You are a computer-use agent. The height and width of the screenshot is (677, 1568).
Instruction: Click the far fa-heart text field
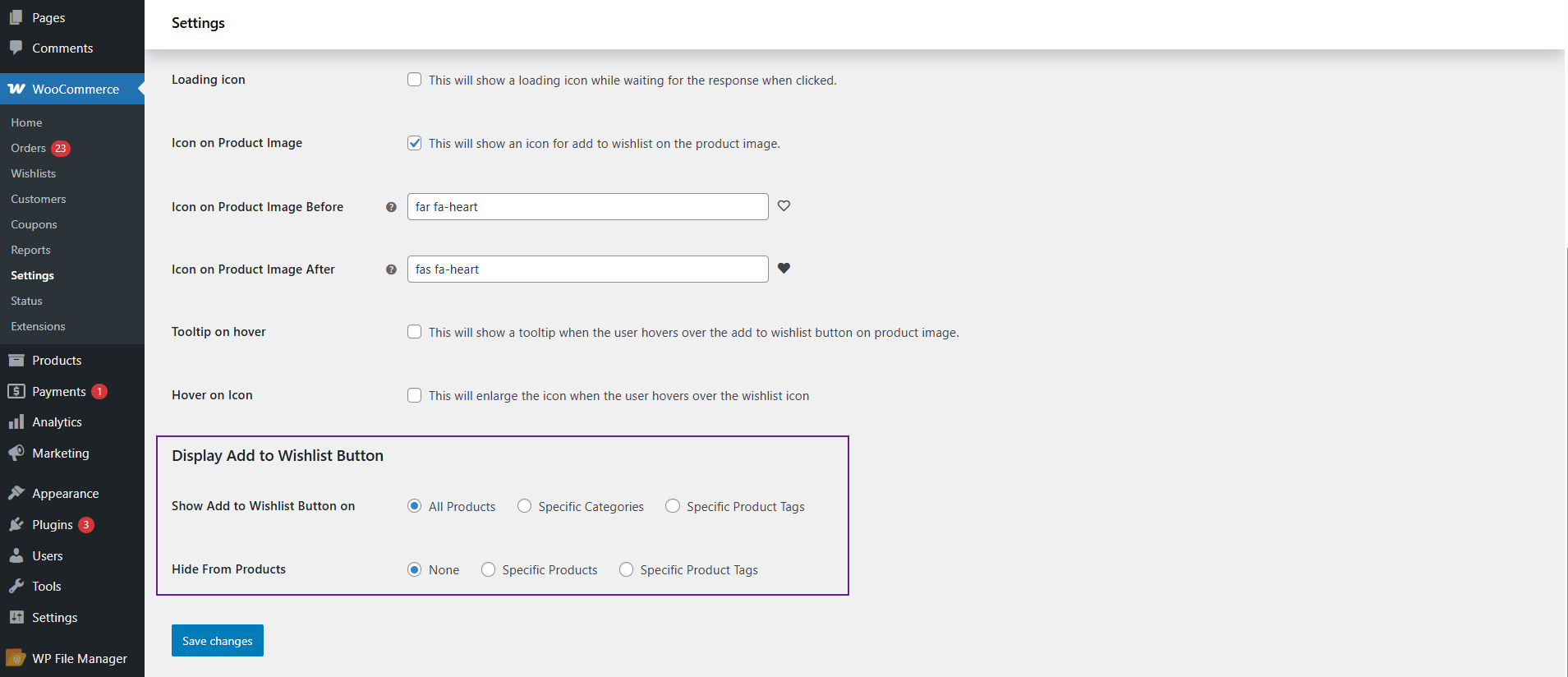587,207
